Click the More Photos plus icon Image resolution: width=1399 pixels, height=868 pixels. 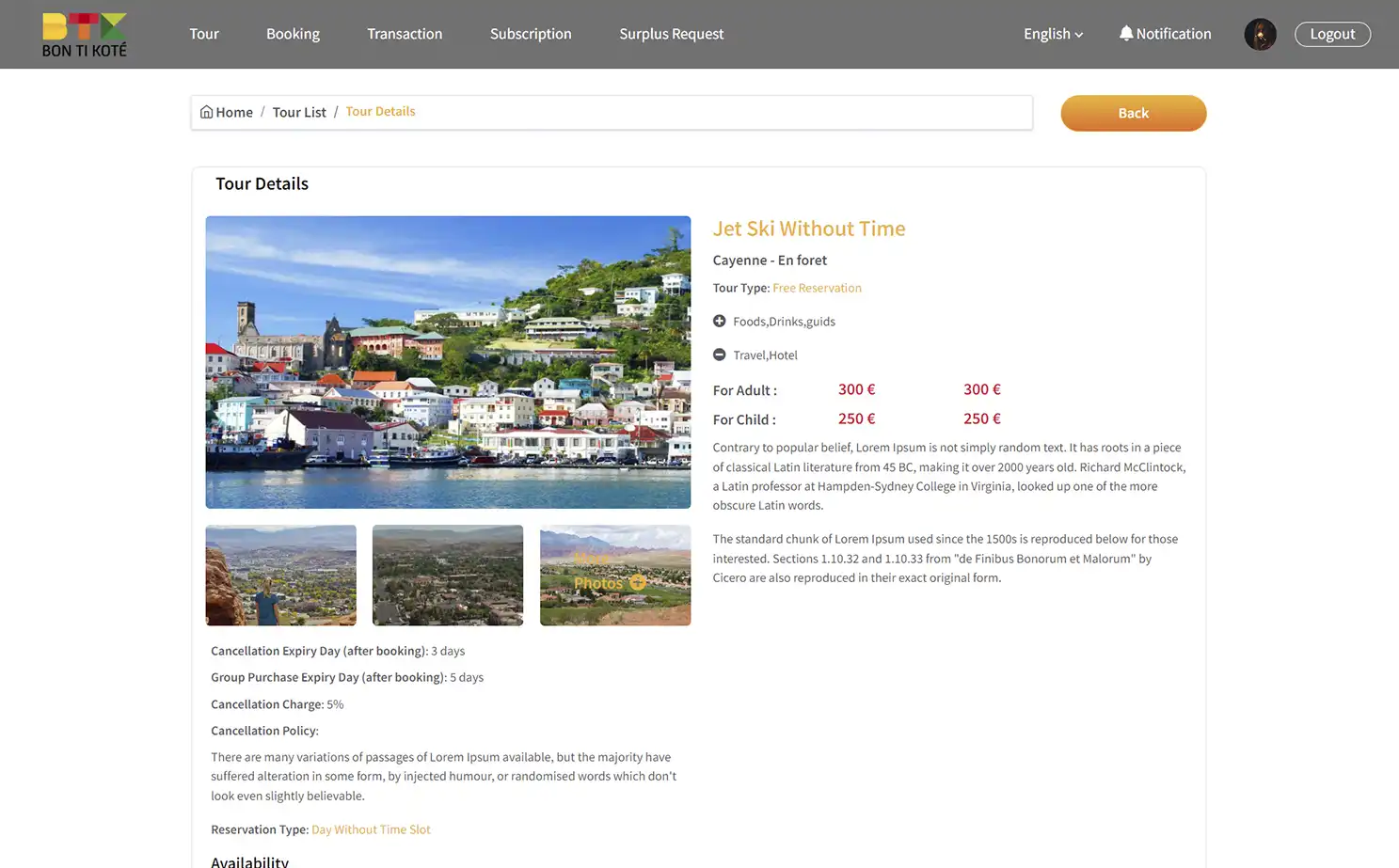point(638,583)
